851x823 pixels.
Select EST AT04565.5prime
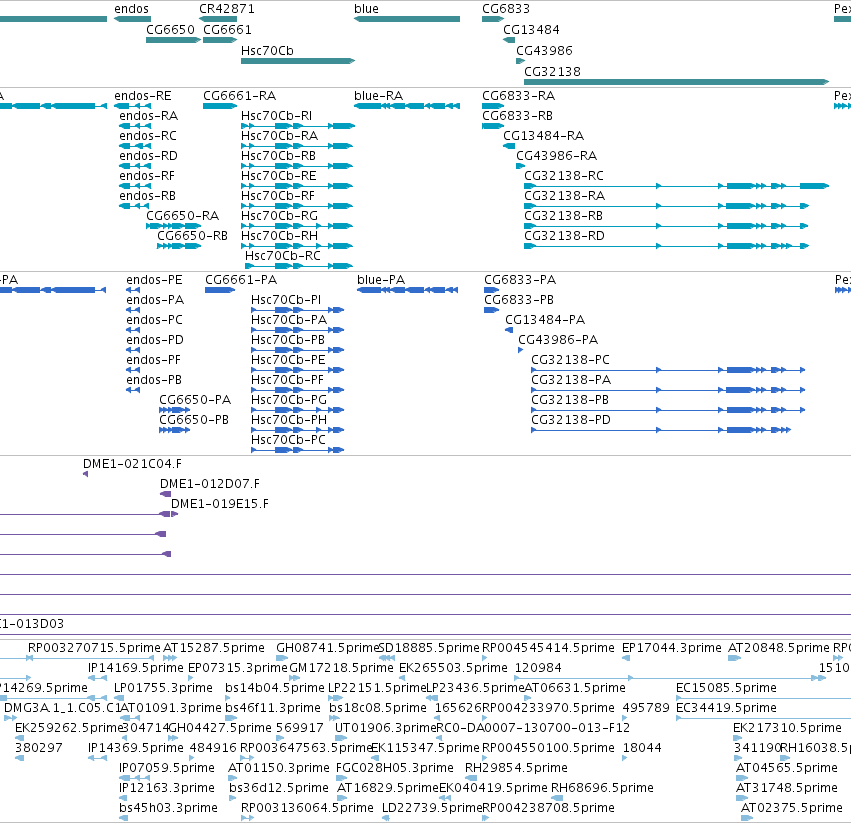[786, 768]
